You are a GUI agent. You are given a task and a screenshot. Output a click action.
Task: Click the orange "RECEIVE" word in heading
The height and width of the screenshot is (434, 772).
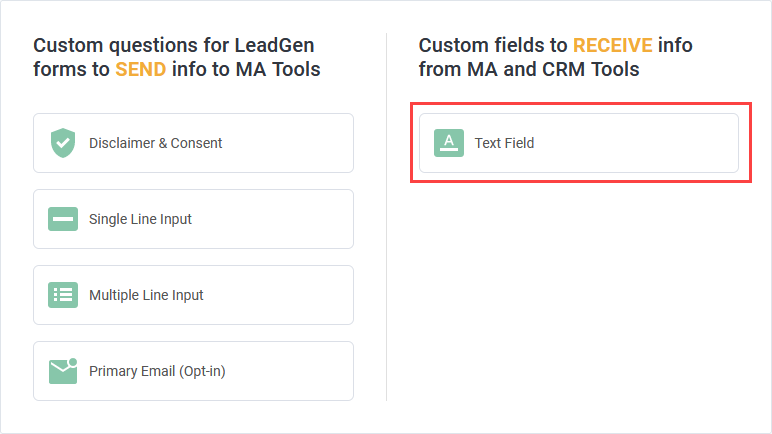tap(612, 45)
